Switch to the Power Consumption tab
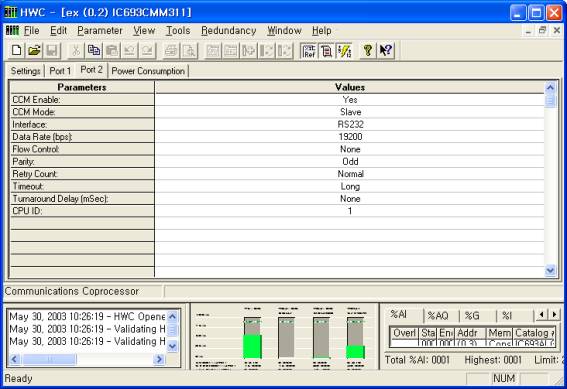This screenshot has width=567, height=389. pos(148,71)
